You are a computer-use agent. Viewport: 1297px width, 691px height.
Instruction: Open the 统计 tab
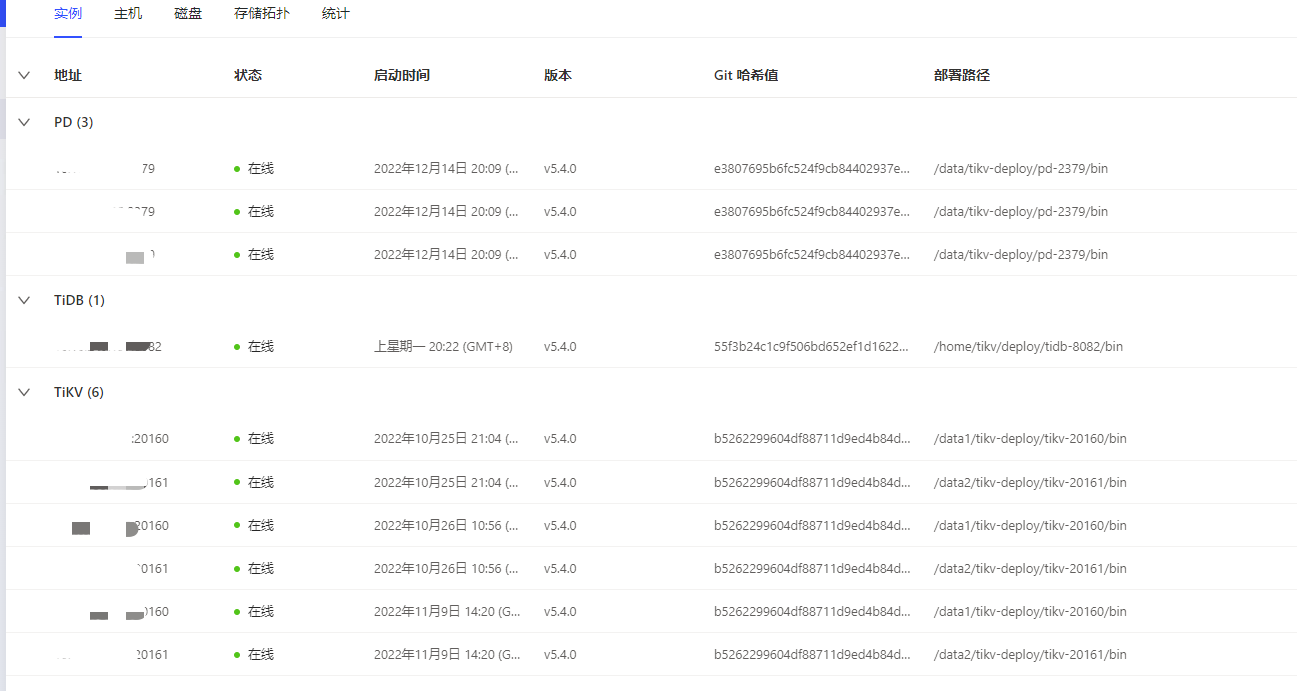(336, 14)
